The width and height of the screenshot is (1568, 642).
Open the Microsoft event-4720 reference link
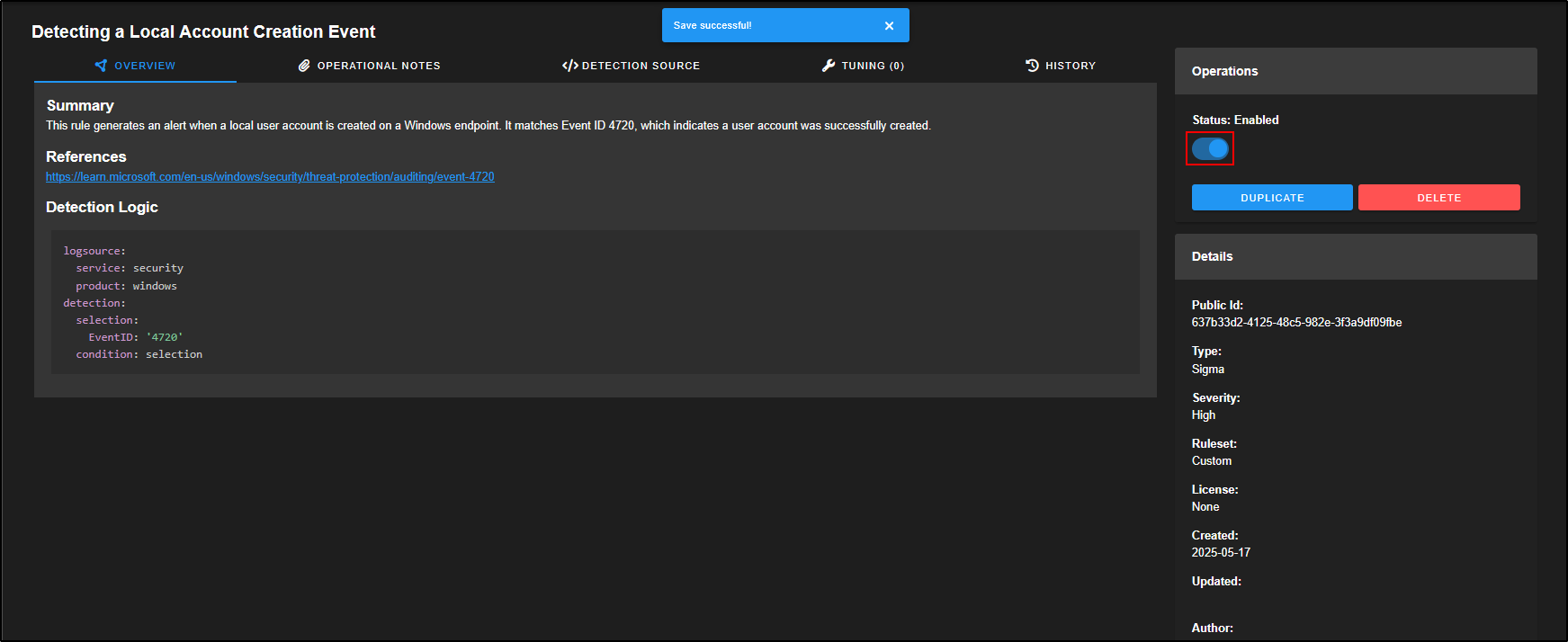(270, 177)
